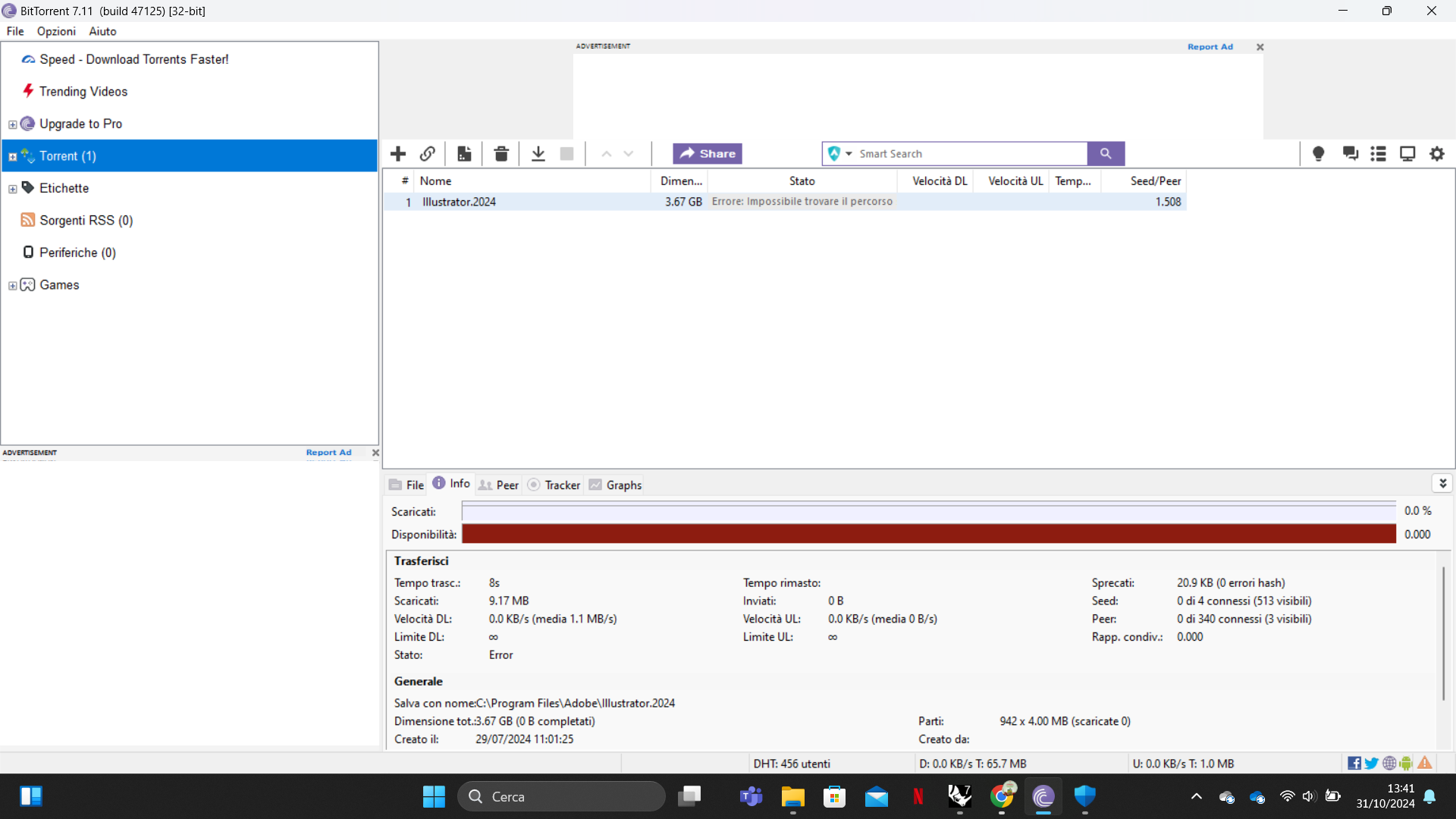
Task: Click Report Ad link in top banner
Action: [x=1210, y=47]
